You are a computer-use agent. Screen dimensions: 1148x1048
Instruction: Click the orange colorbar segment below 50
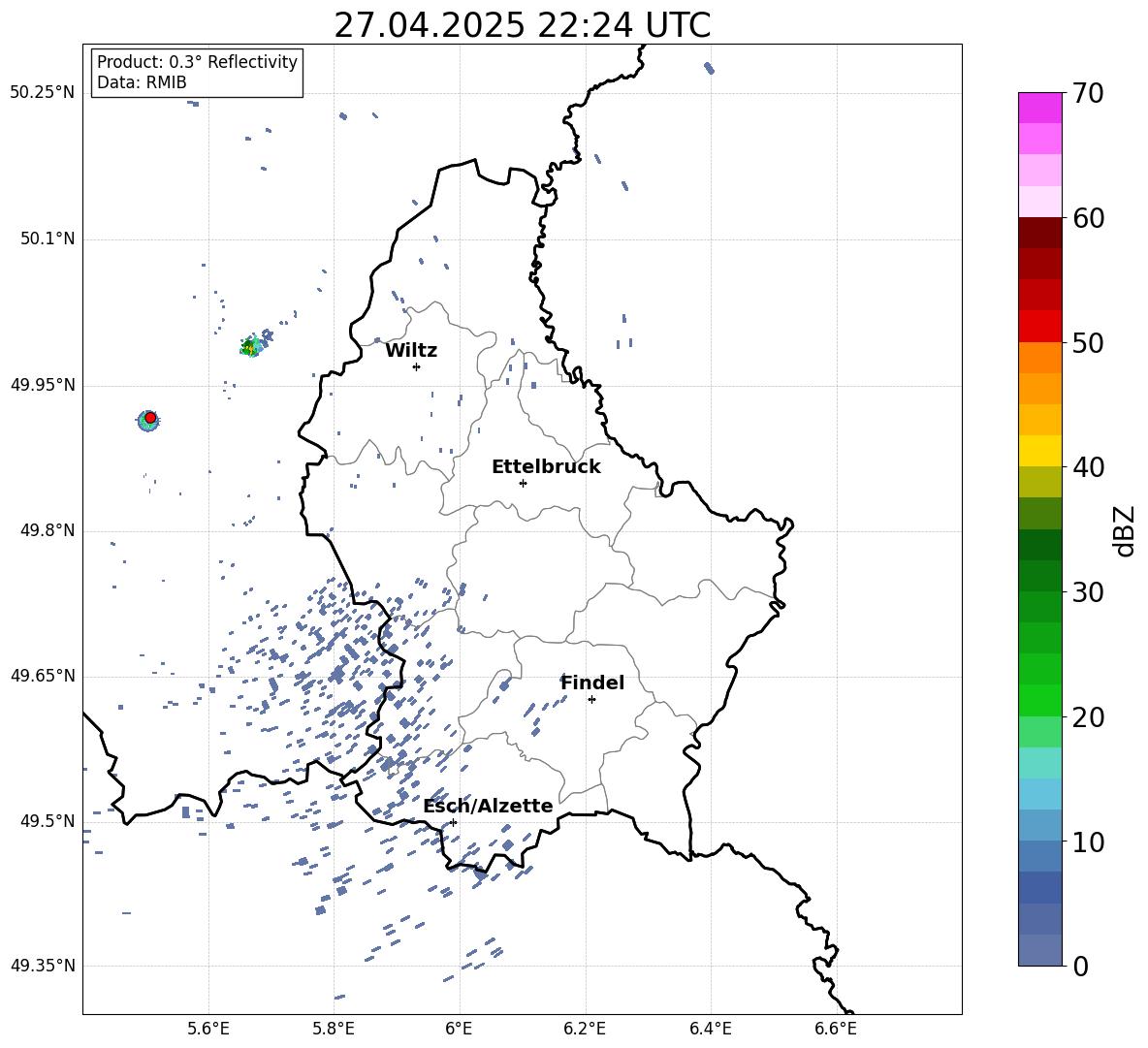[x=1039, y=358]
